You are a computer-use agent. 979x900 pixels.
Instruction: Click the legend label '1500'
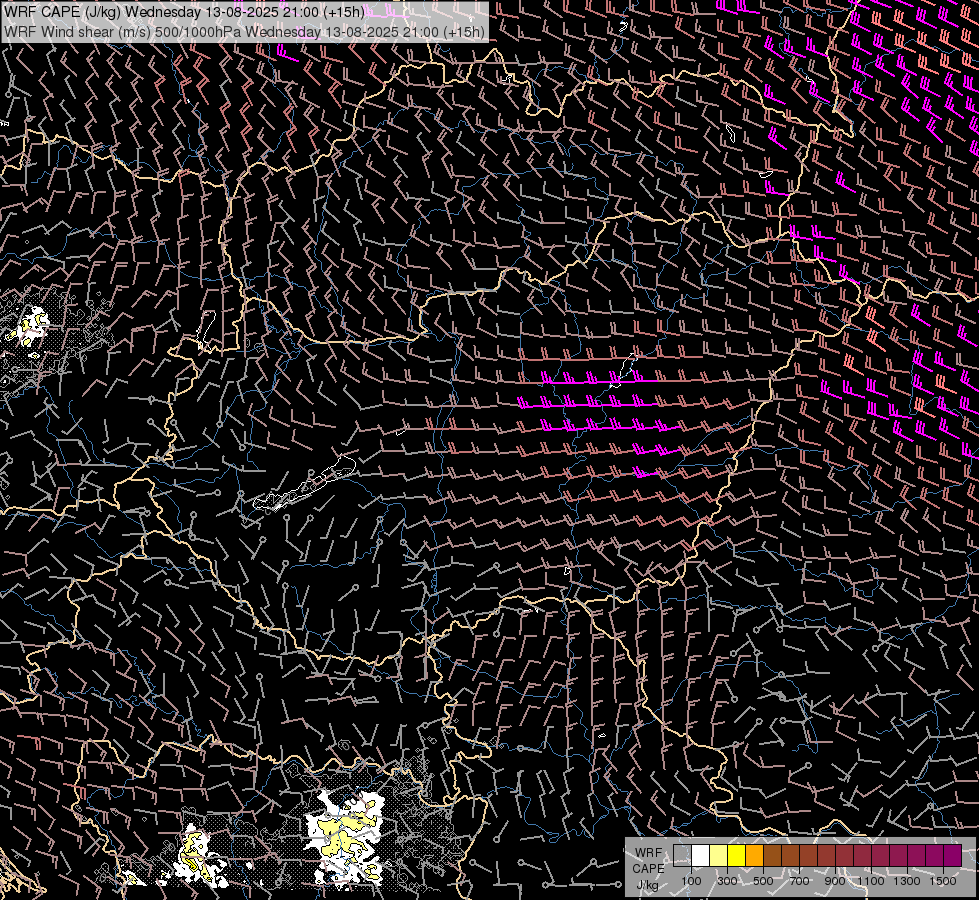(x=943, y=881)
